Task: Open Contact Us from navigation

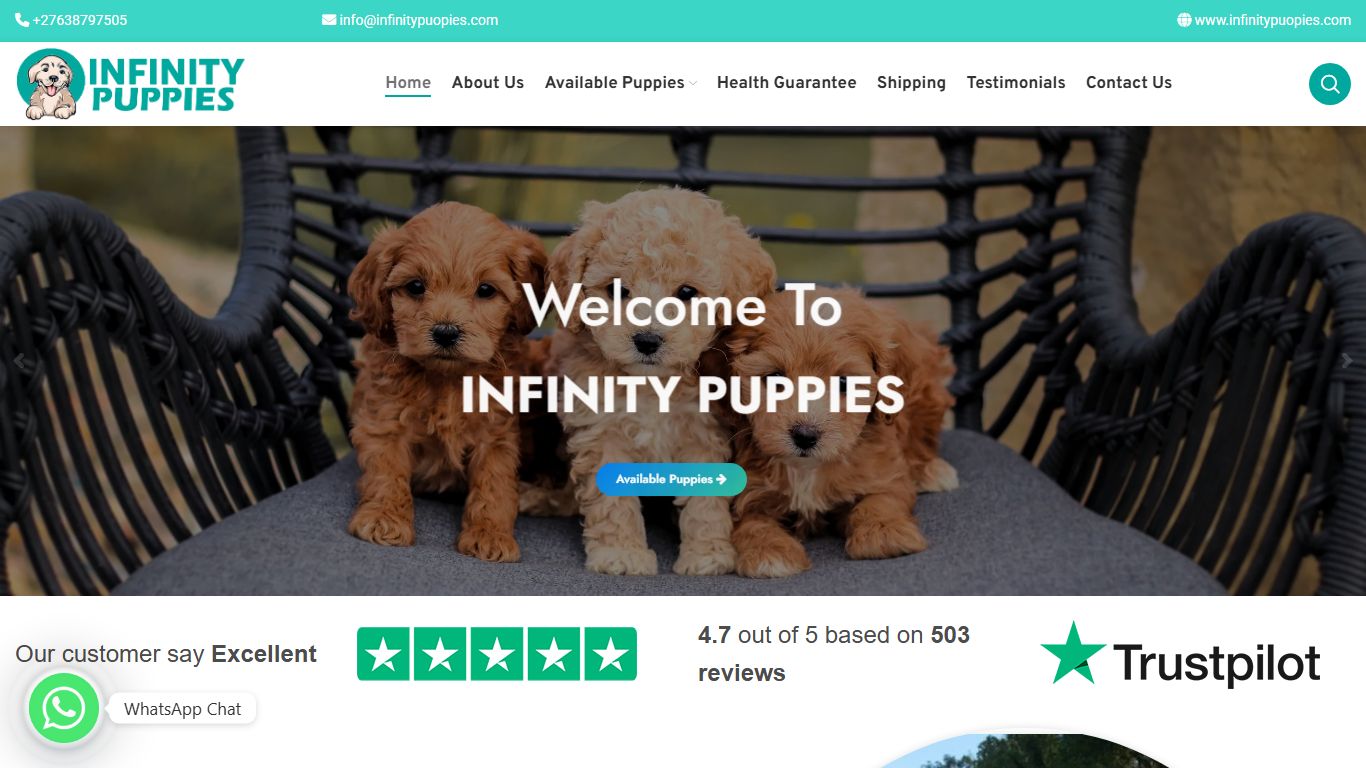Action: point(1129,82)
